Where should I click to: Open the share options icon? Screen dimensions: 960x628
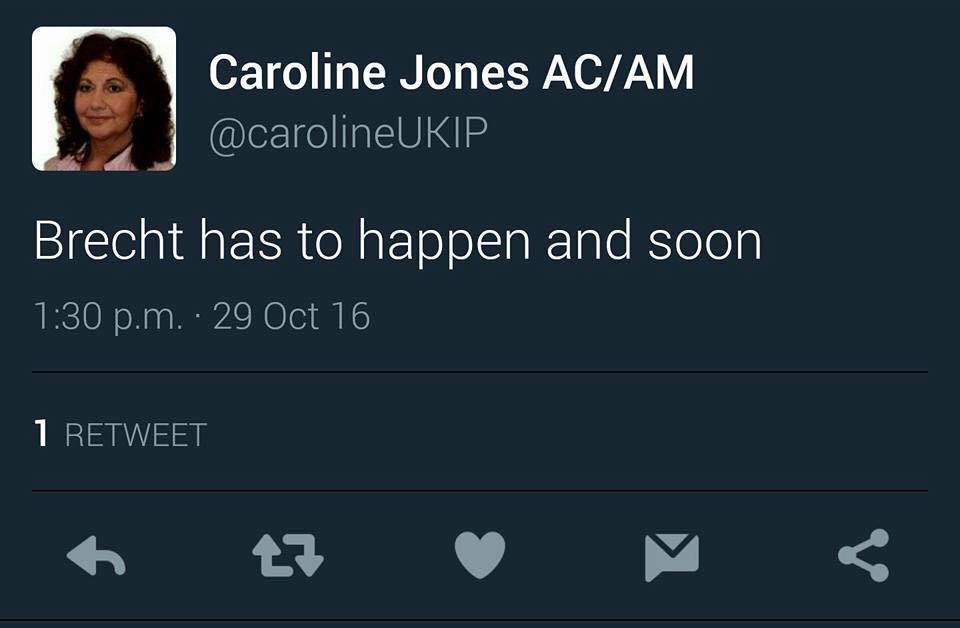coord(863,555)
